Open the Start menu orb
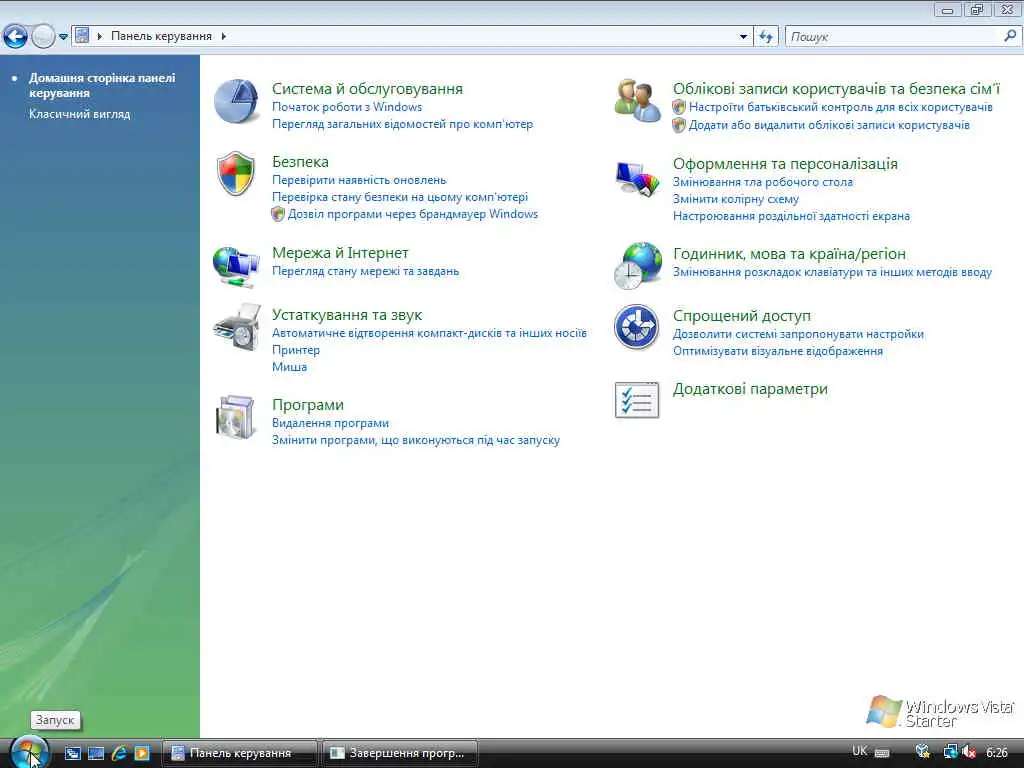Image resolution: width=1024 pixels, height=768 pixels. click(x=29, y=752)
